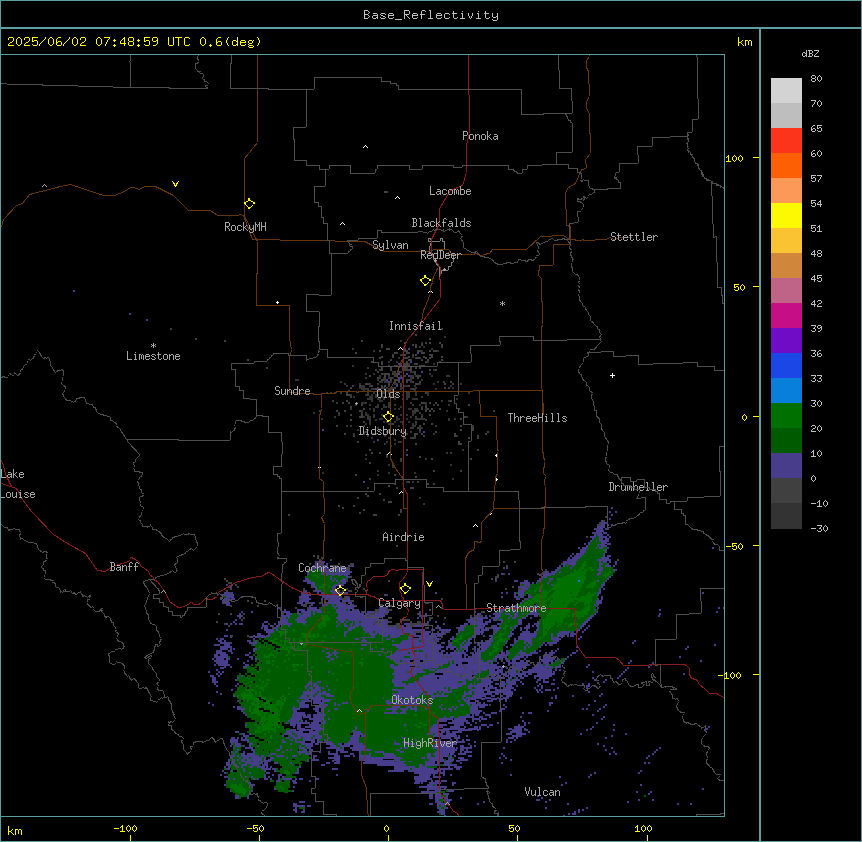Click the white asterisk east of Innisfail

tap(502, 303)
